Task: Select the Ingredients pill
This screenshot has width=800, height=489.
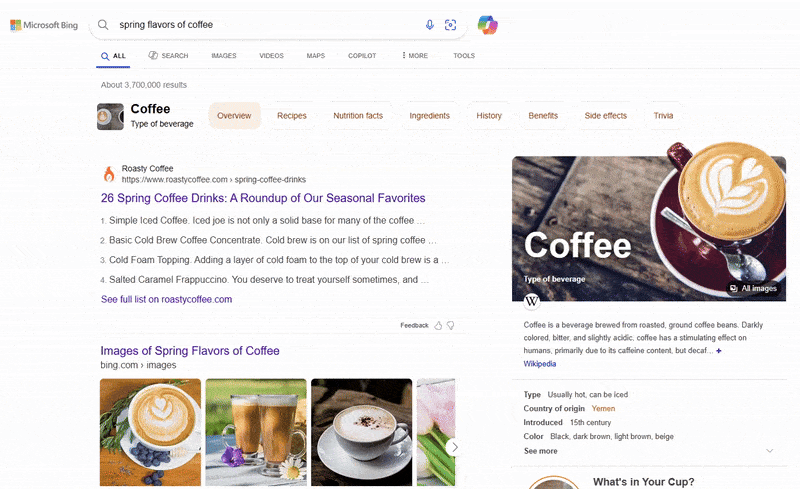Action: [430, 115]
